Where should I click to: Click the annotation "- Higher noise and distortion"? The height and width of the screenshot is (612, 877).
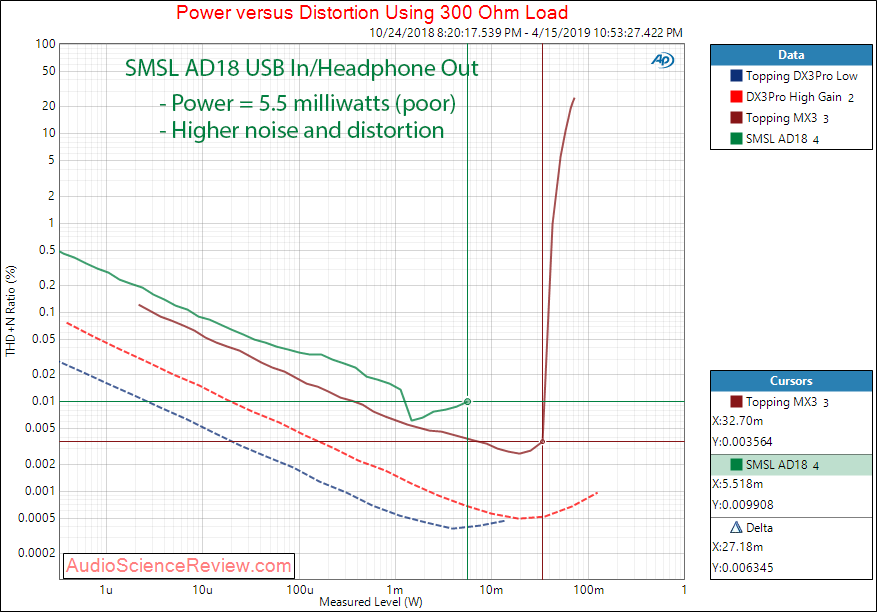pyautogui.click(x=302, y=130)
